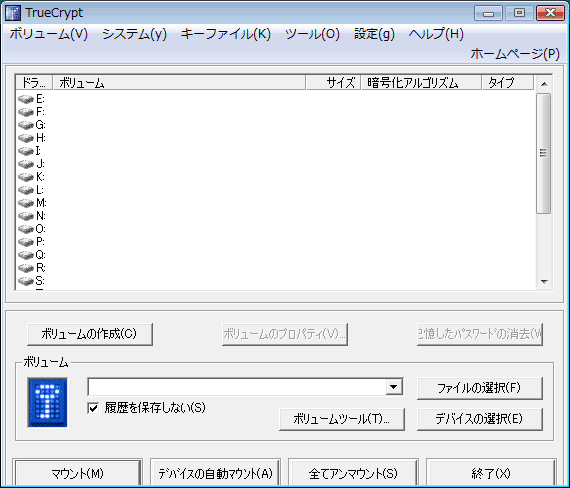570x488 pixels.
Task: Open the ツール(O) menu
Action: coord(312,34)
